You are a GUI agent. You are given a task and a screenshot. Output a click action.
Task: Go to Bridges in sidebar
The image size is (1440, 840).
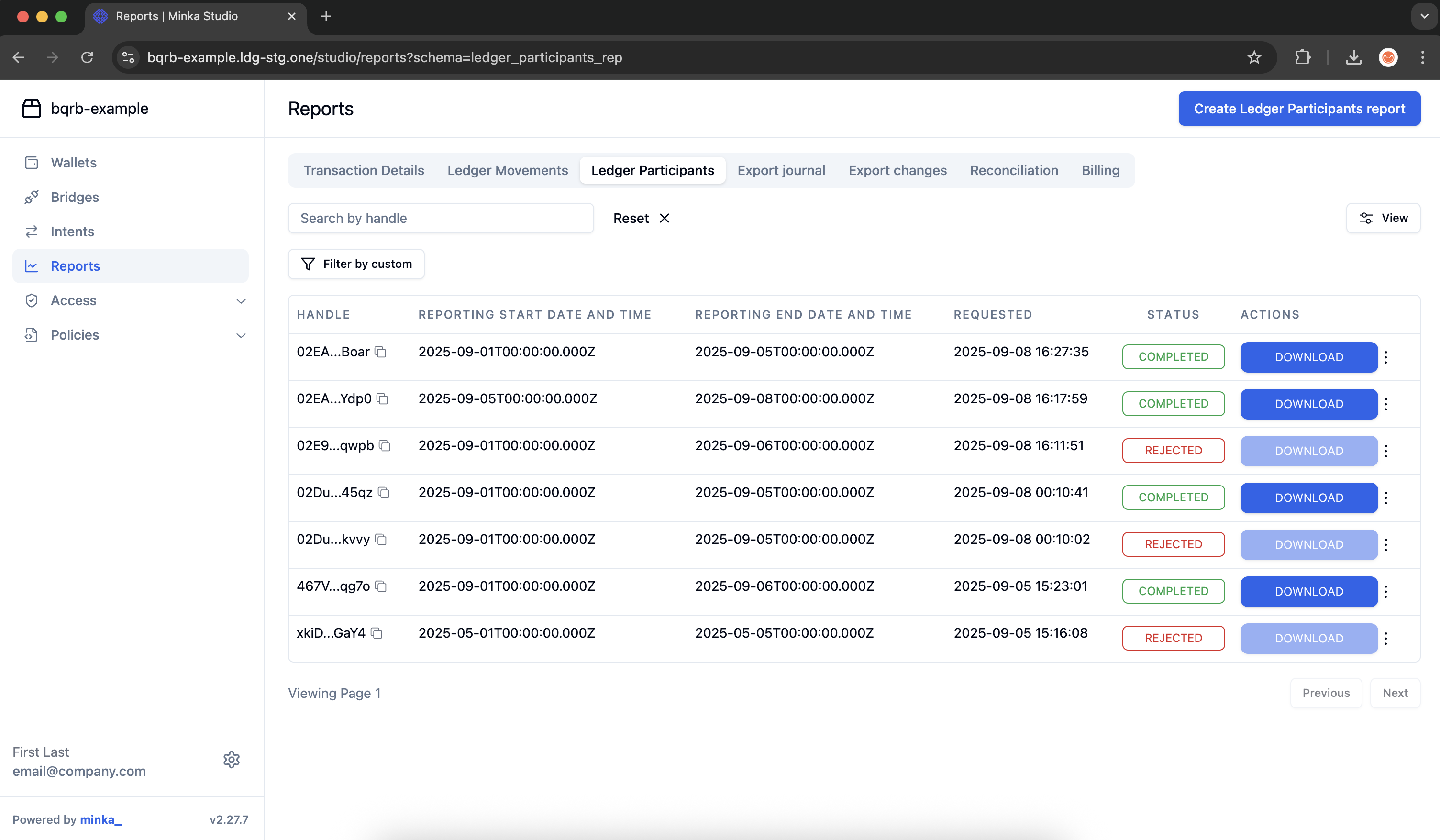coord(74,197)
